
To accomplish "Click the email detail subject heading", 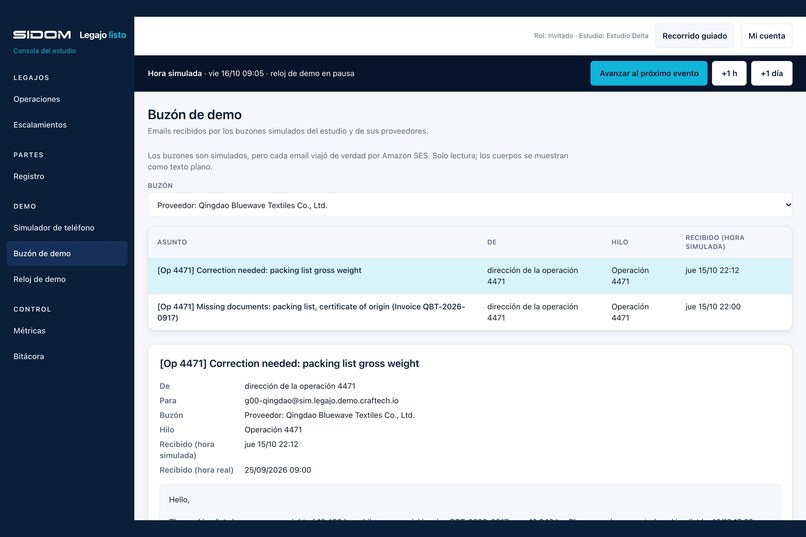I will (x=289, y=363).
